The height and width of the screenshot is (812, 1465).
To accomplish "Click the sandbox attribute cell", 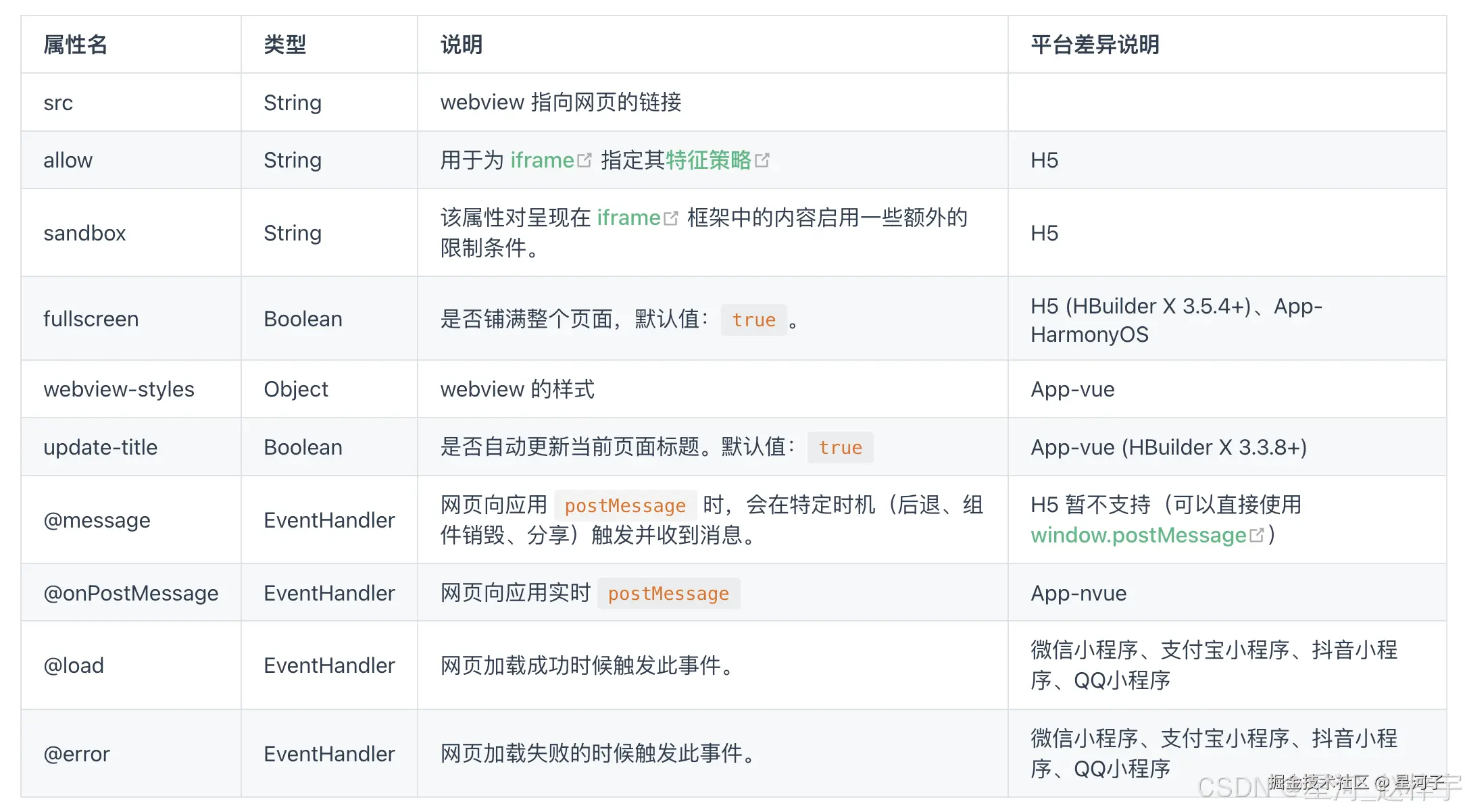I will tap(84, 233).
